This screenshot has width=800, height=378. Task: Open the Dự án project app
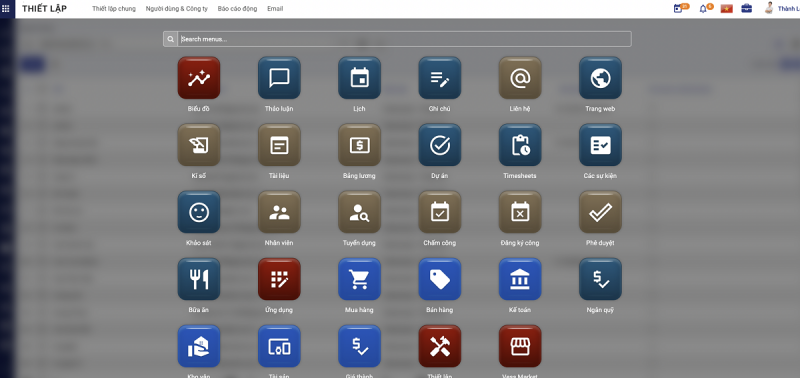(x=440, y=145)
